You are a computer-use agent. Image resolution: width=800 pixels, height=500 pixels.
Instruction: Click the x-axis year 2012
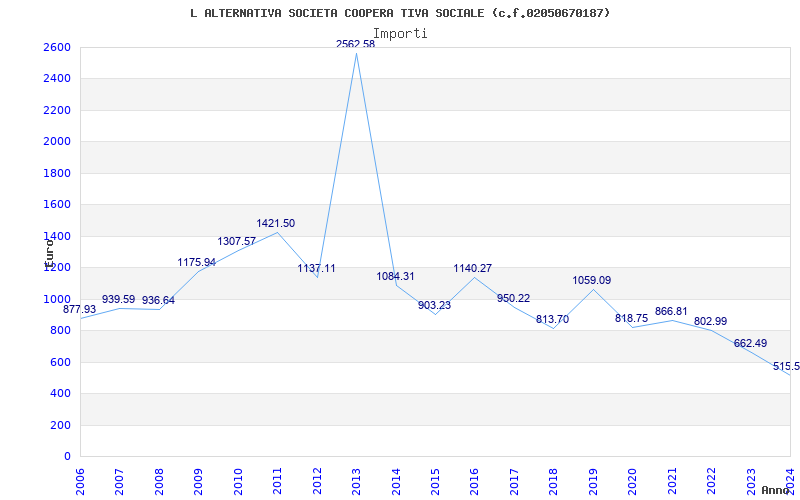317,481
